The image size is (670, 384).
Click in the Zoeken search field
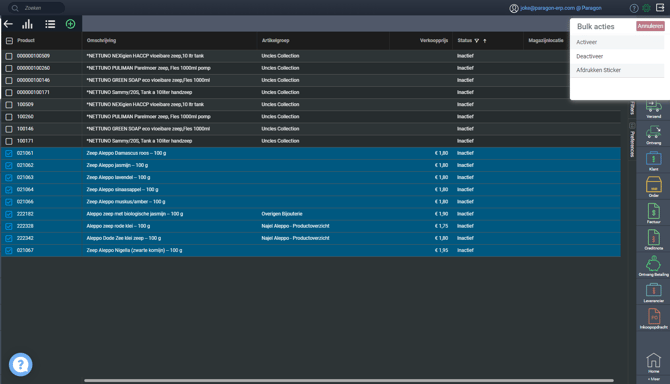(x=36, y=8)
